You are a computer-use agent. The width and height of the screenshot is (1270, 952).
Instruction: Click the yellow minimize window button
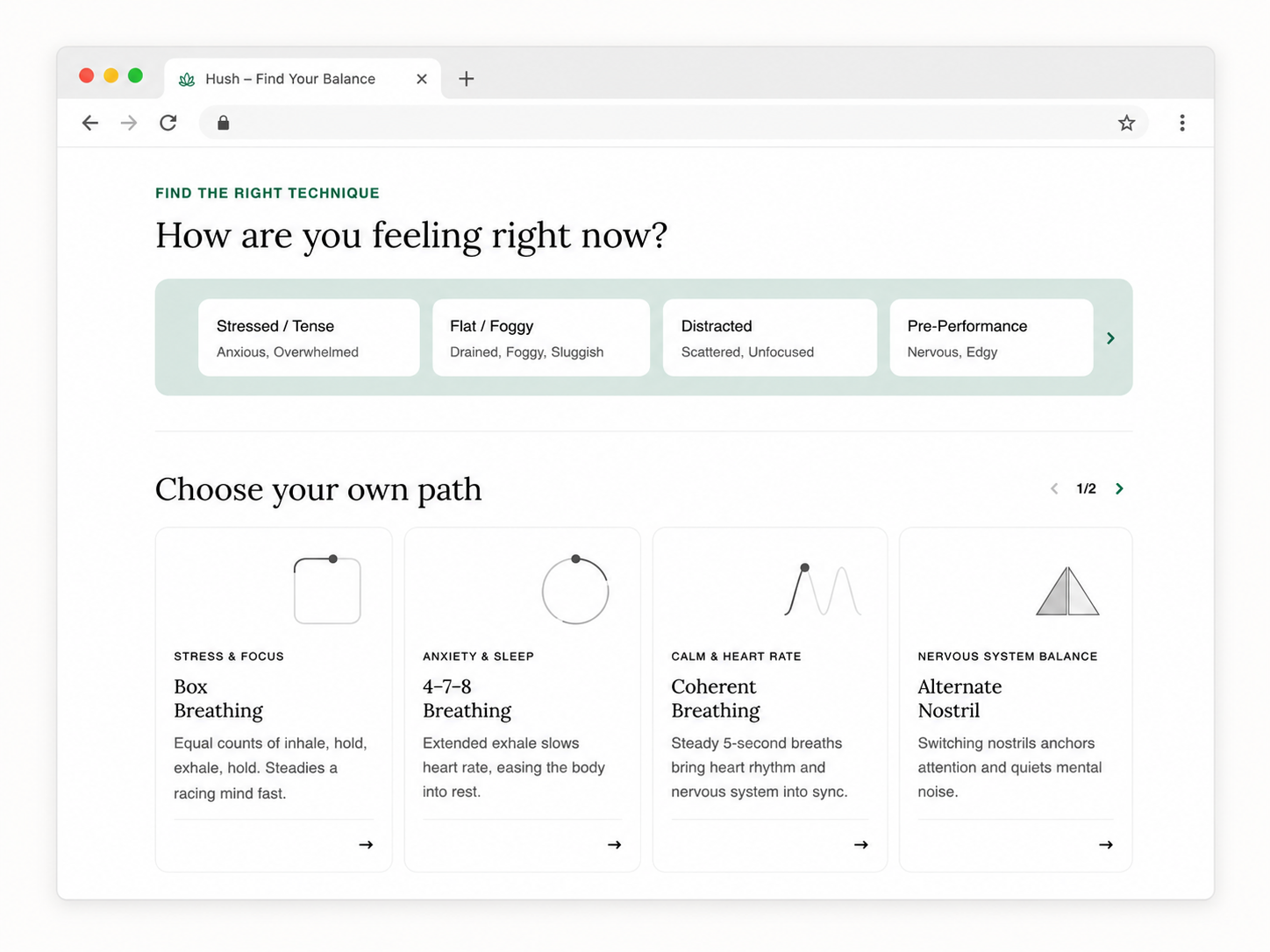pyautogui.click(x=111, y=75)
